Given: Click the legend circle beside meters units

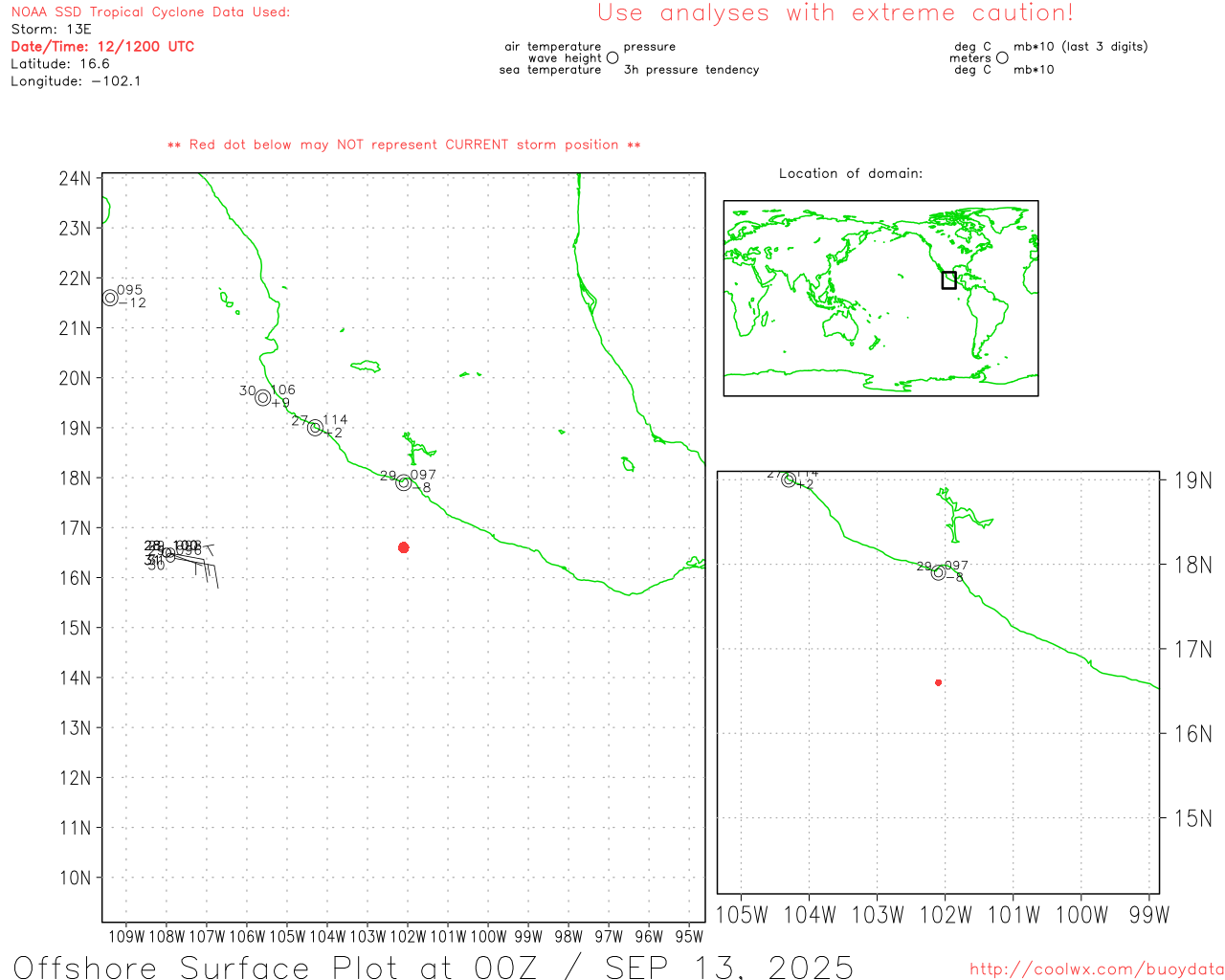Looking at the screenshot, I should pos(1002,58).
